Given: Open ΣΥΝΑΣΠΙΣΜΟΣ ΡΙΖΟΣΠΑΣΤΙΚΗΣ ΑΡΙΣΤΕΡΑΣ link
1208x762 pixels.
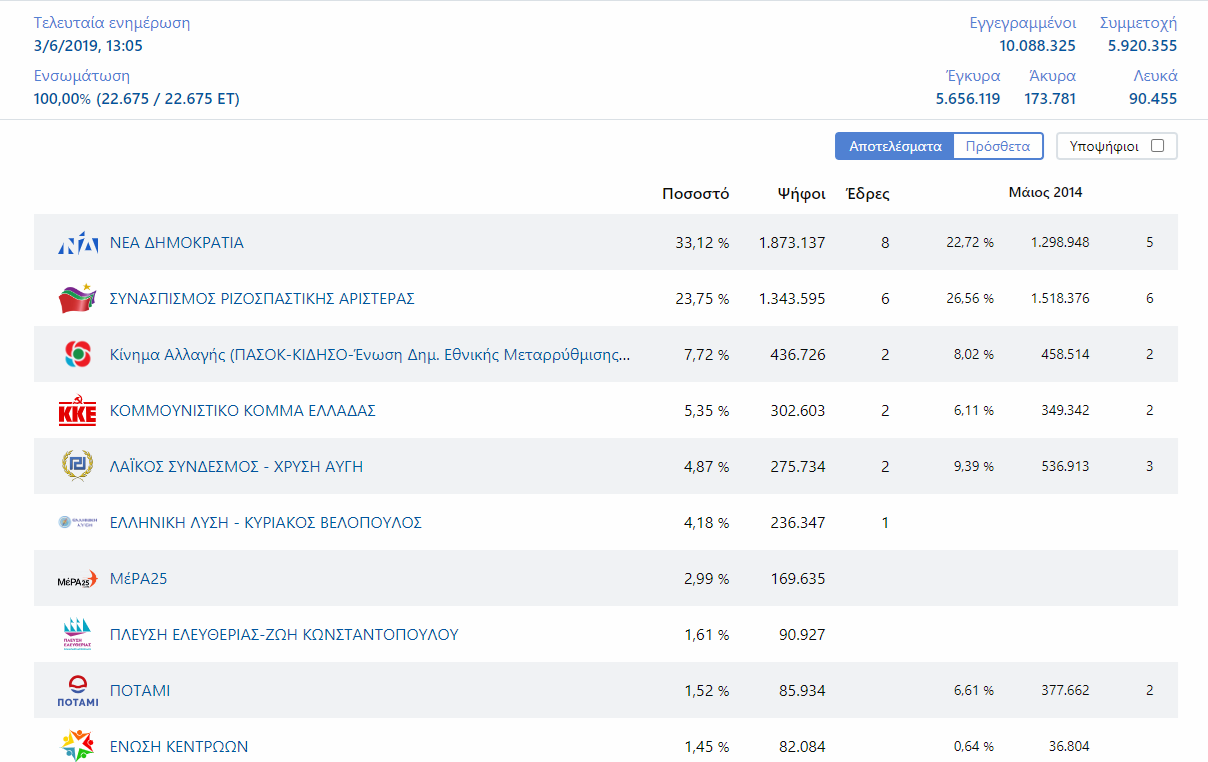Looking at the screenshot, I should coord(262,299).
